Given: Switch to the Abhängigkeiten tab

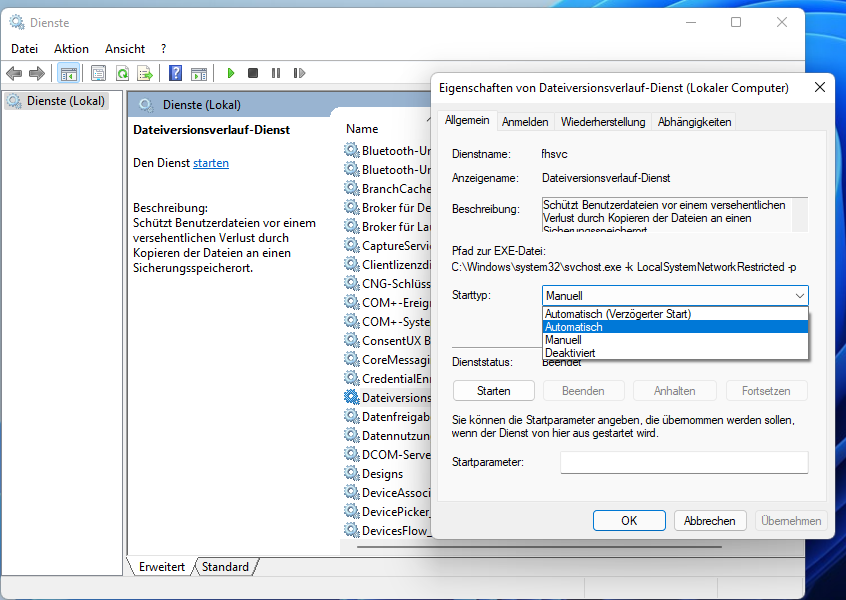Looking at the screenshot, I should click(x=694, y=122).
